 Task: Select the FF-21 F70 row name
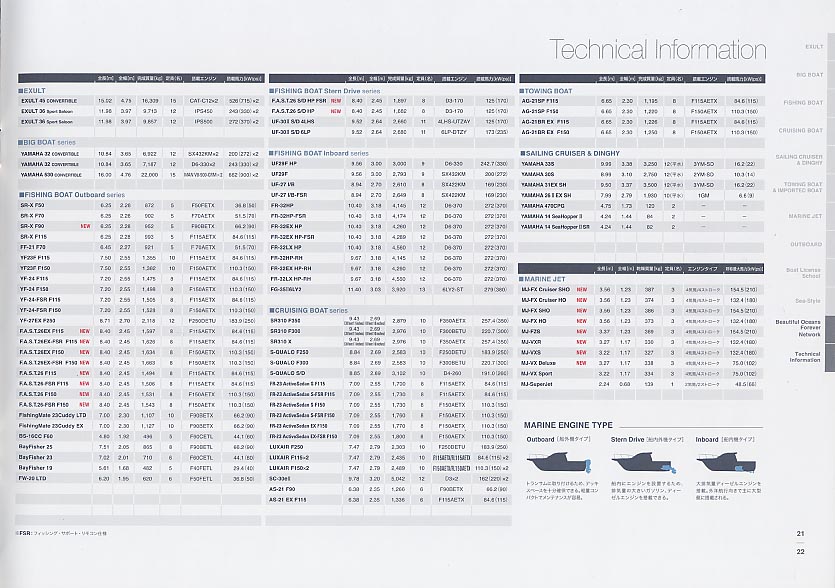(x=33, y=247)
